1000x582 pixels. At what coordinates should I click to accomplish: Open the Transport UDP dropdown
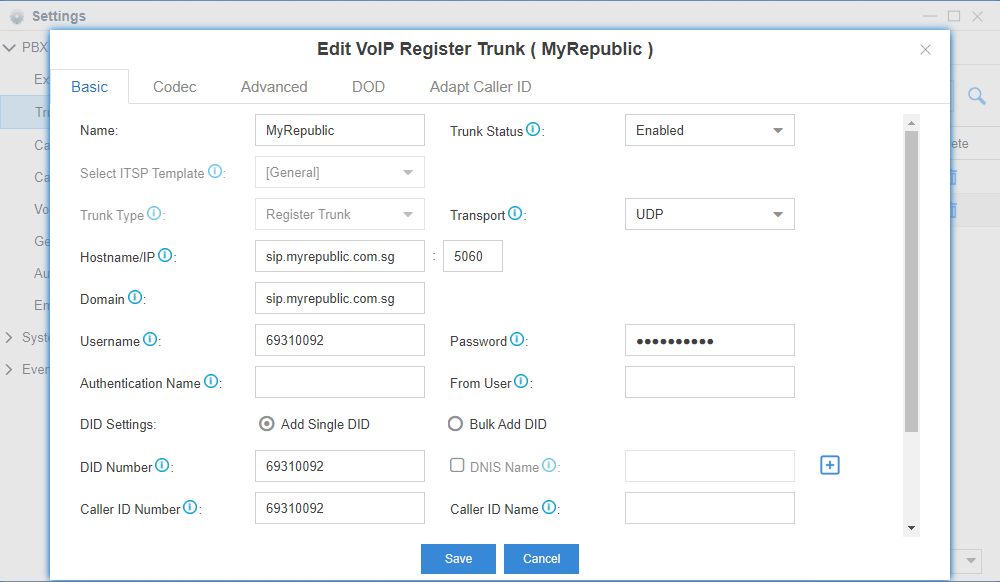tap(709, 214)
